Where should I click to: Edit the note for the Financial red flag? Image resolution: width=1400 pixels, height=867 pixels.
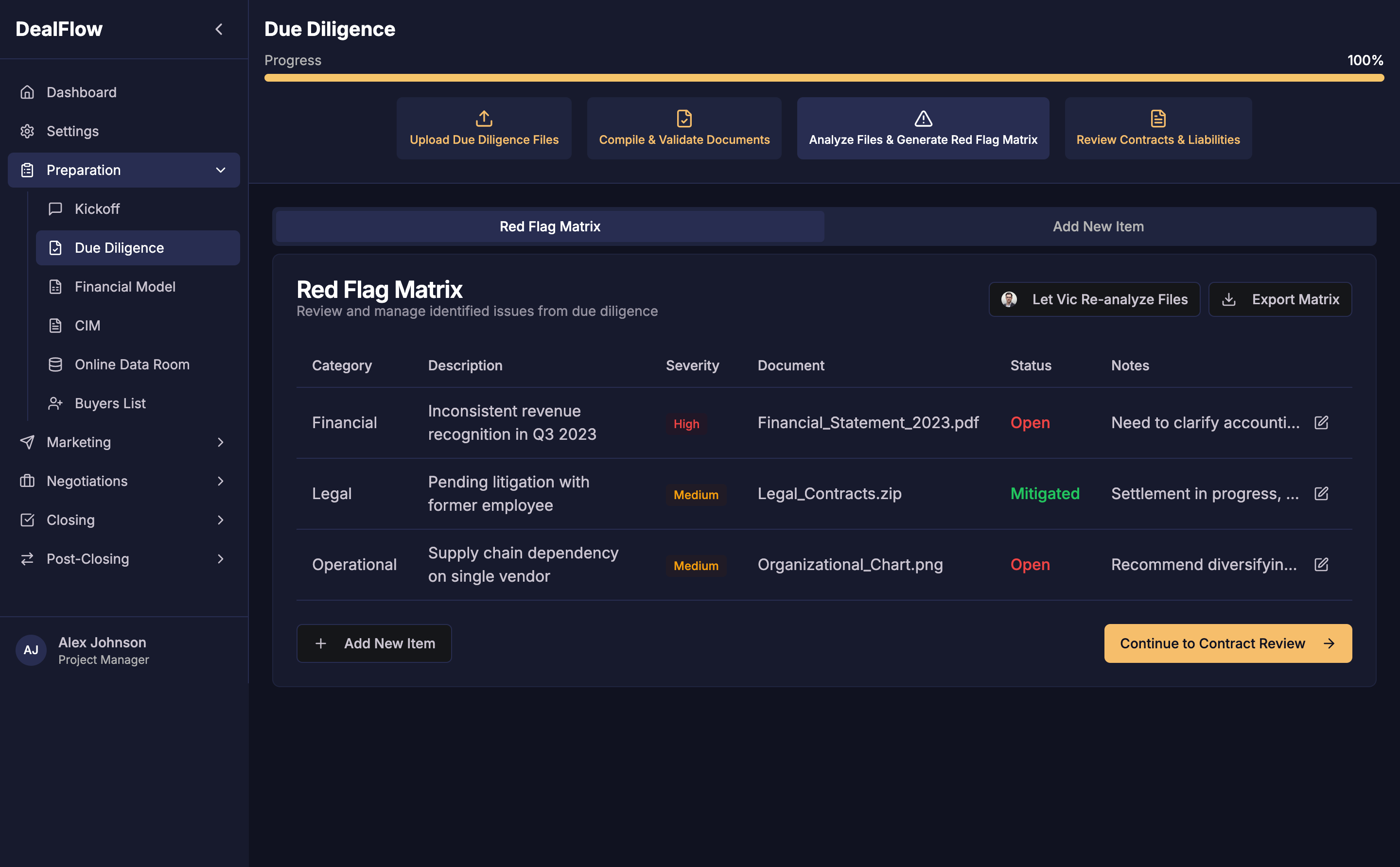(x=1322, y=422)
